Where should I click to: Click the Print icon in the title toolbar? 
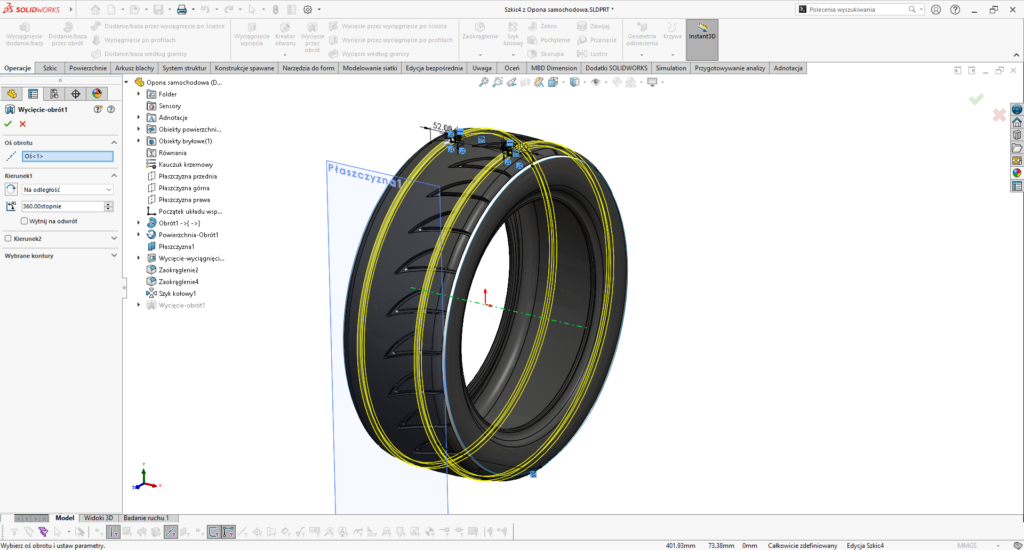coord(182,10)
